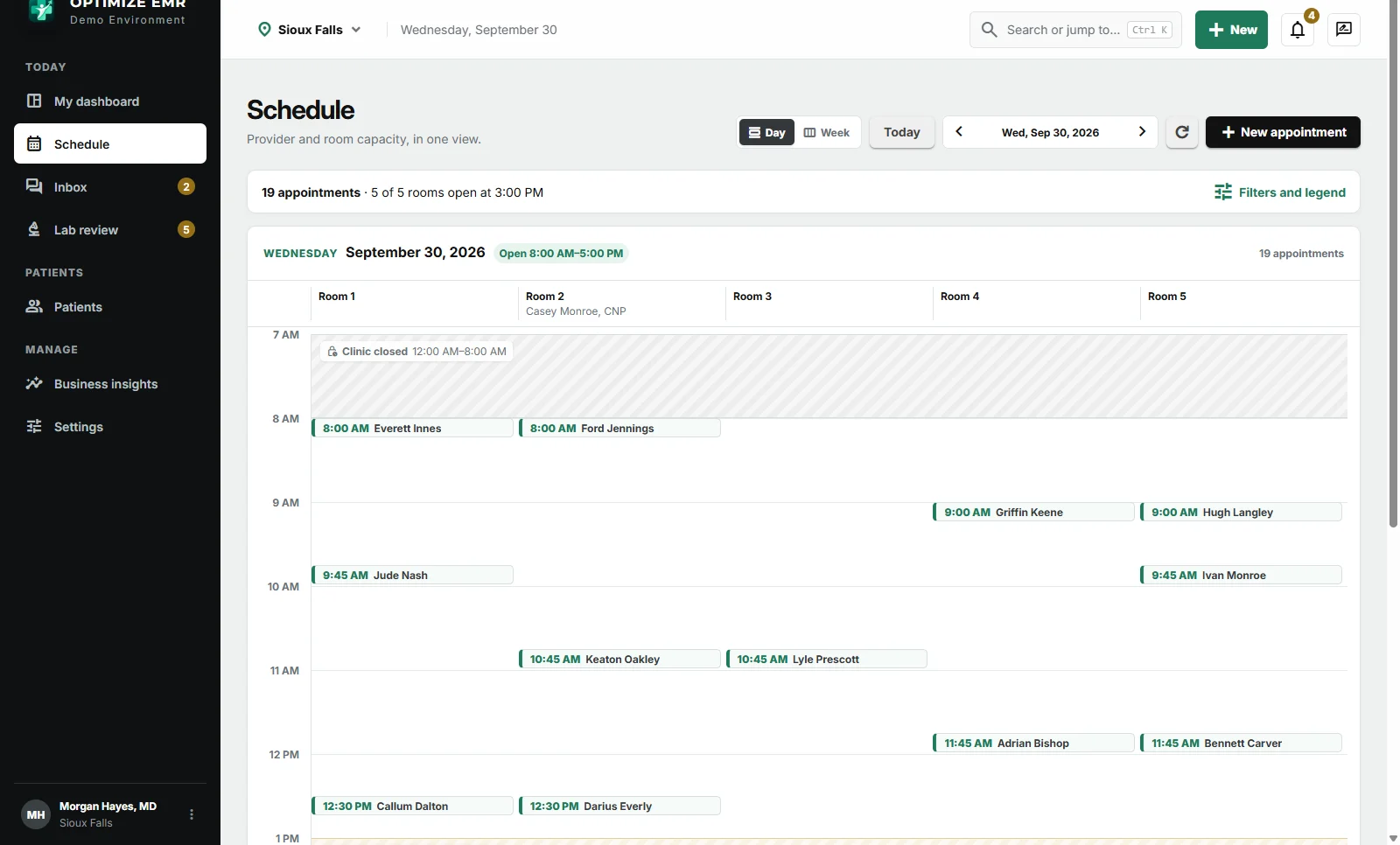This screenshot has height=845, width=1400.
Task: Click the green New button
Action: (x=1231, y=30)
